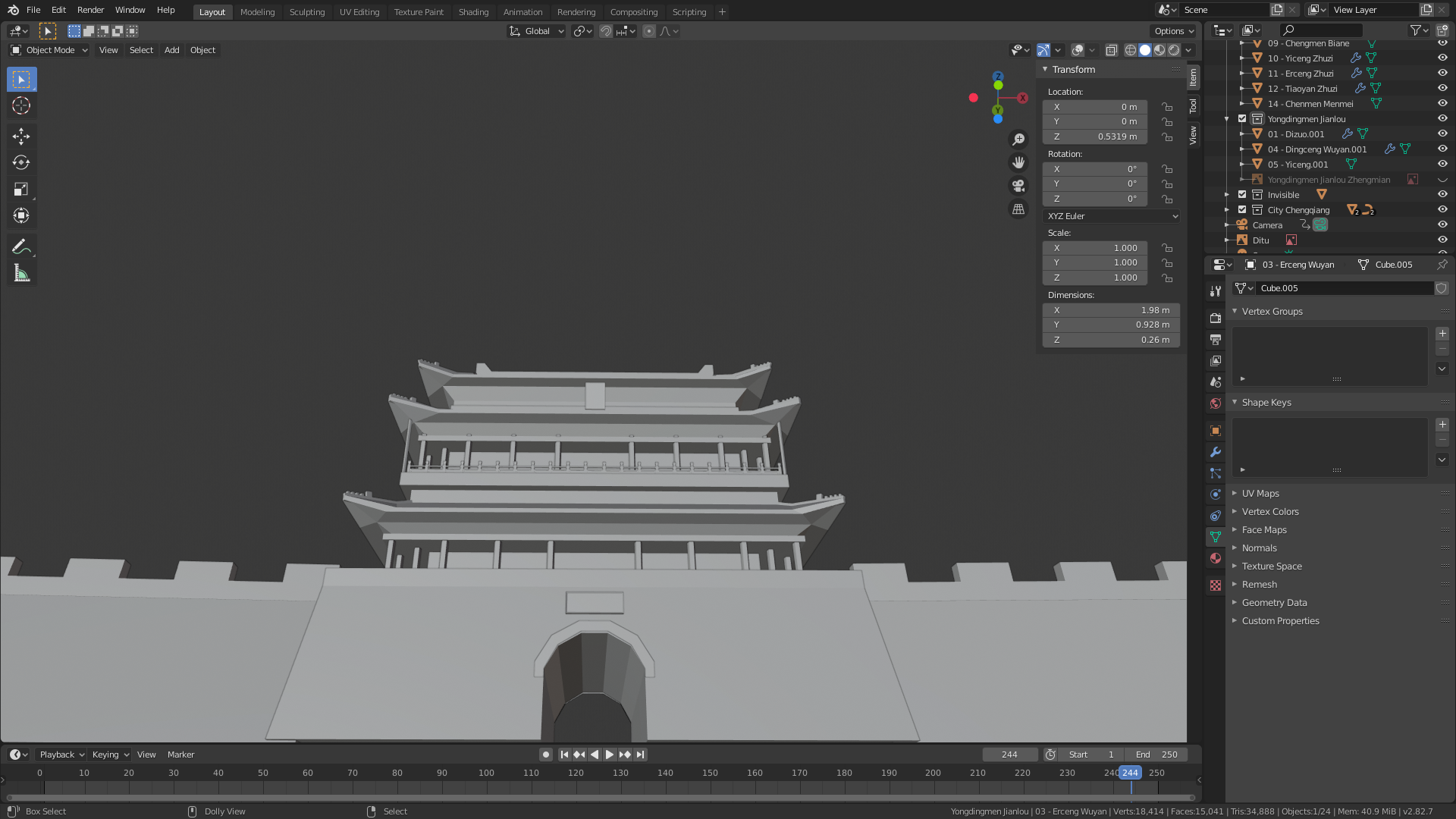Open the Edit menu
The width and height of the screenshot is (1456, 819).
click(x=58, y=10)
